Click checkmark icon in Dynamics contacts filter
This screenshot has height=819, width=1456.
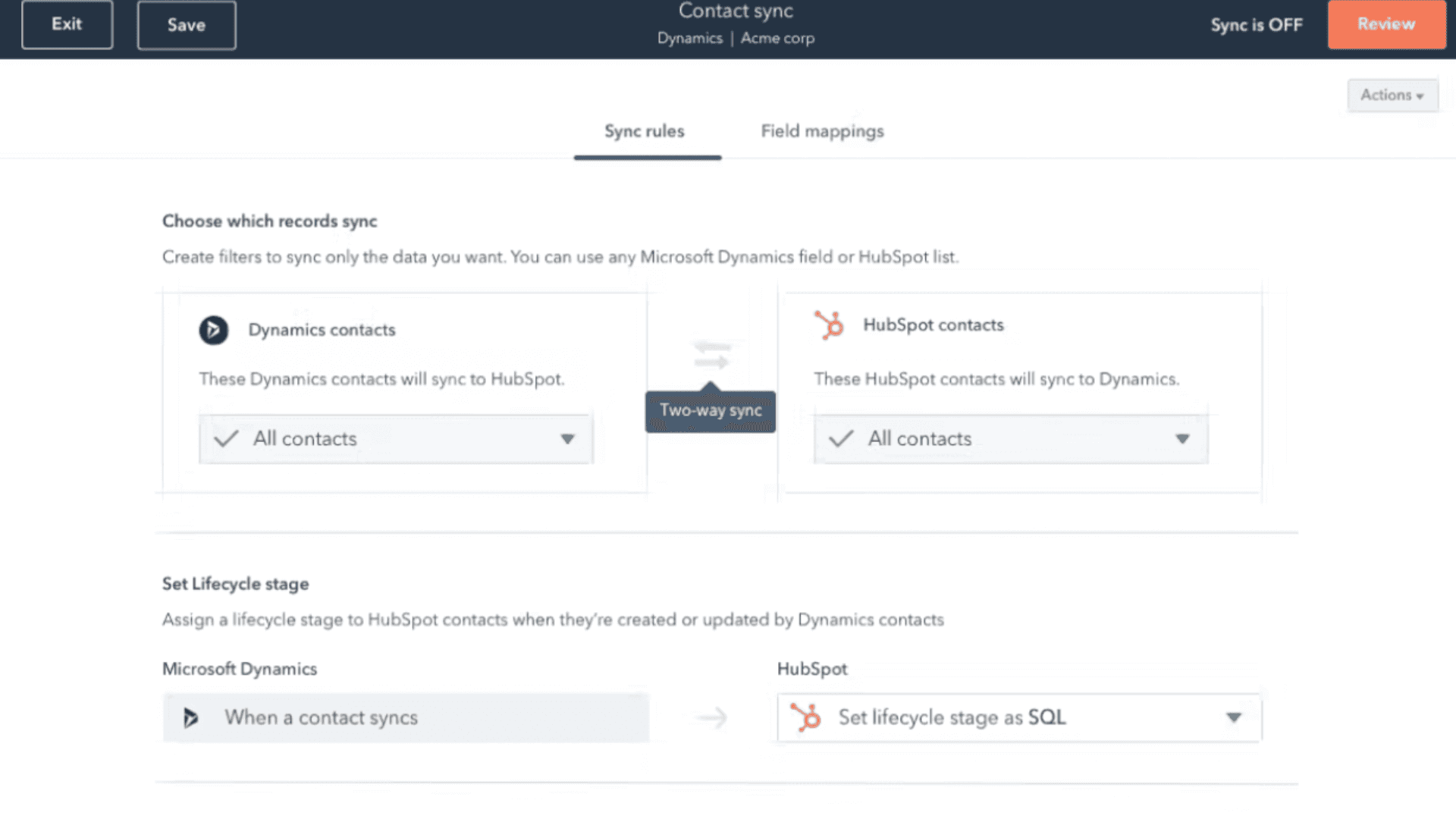[x=226, y=438]
